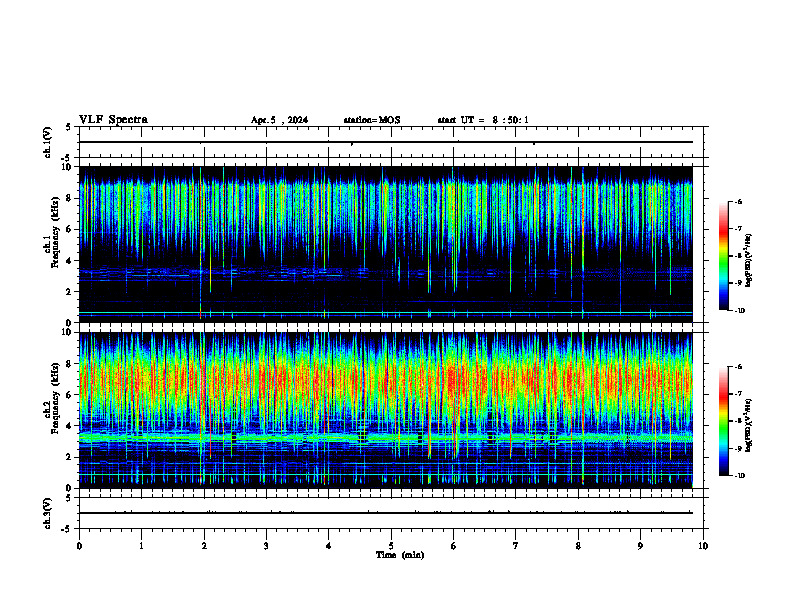Click time axis tick label '6'
The image size is (792, 612).
(454, 546)
